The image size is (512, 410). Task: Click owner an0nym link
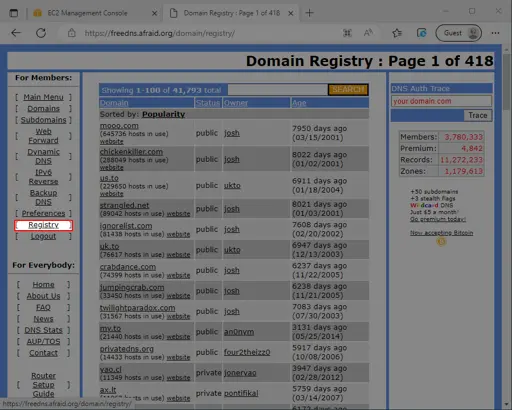pyautogui.click(x=239, y=332)
